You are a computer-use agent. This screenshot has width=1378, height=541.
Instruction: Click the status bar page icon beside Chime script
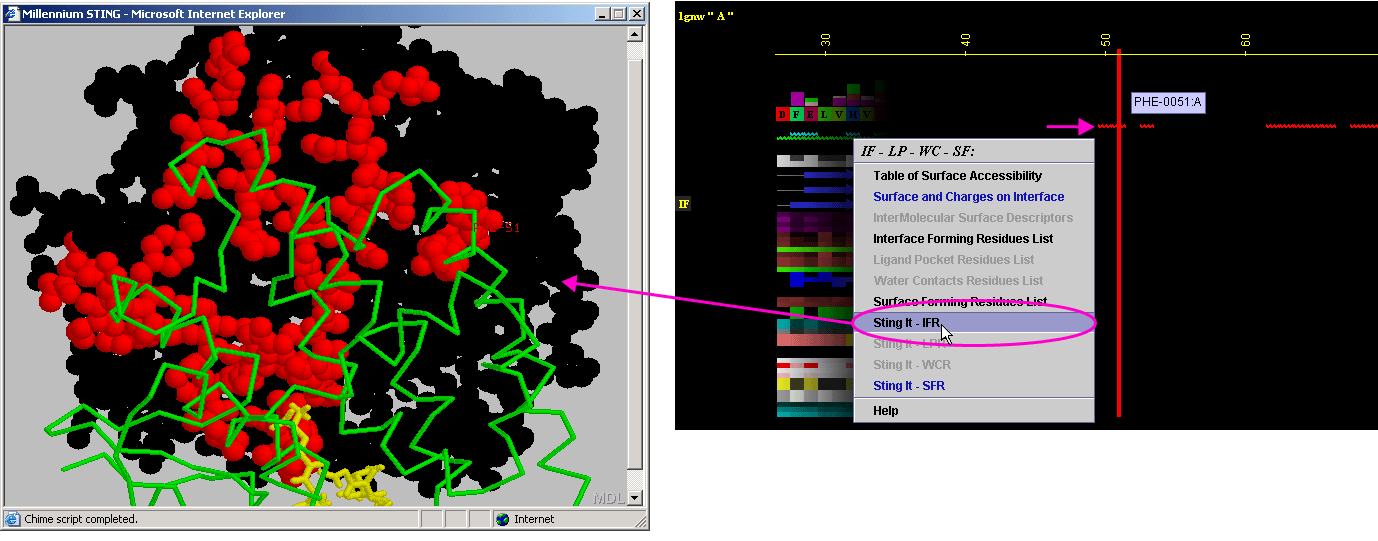pos(13,519)
